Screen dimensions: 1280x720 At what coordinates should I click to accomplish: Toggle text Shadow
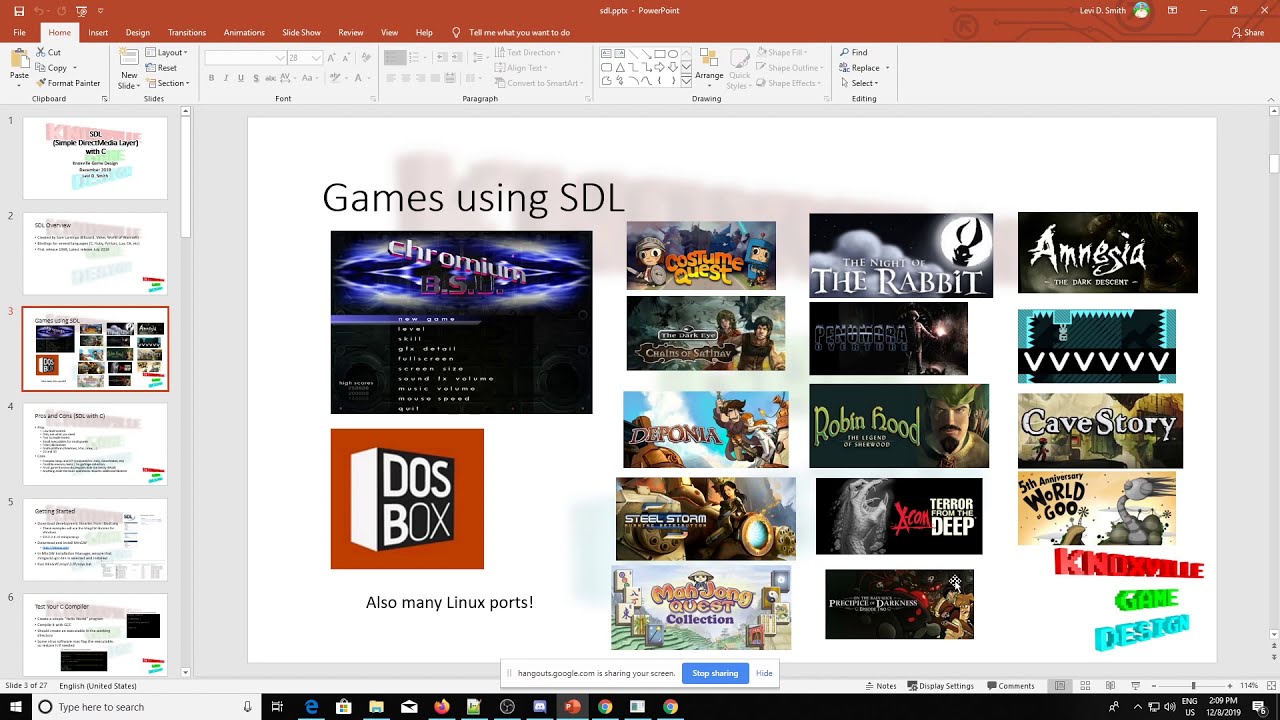256,78
